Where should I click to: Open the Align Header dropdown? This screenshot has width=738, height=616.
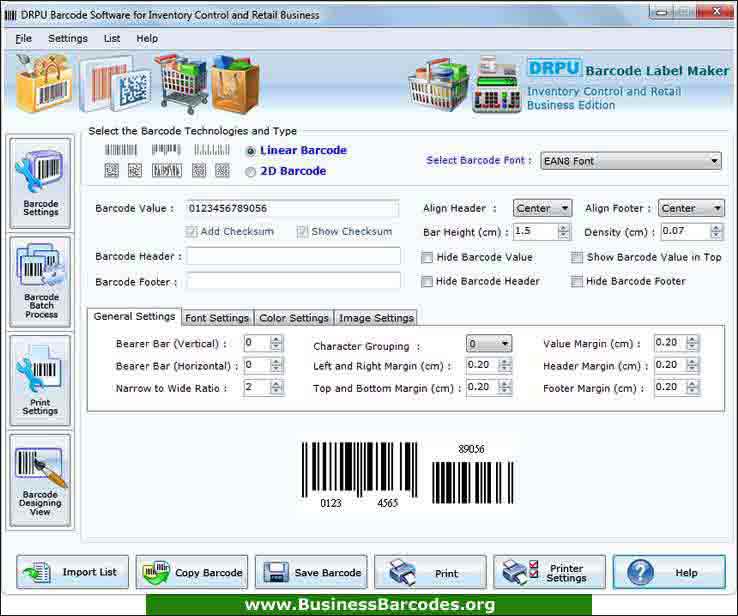[543, 208]
